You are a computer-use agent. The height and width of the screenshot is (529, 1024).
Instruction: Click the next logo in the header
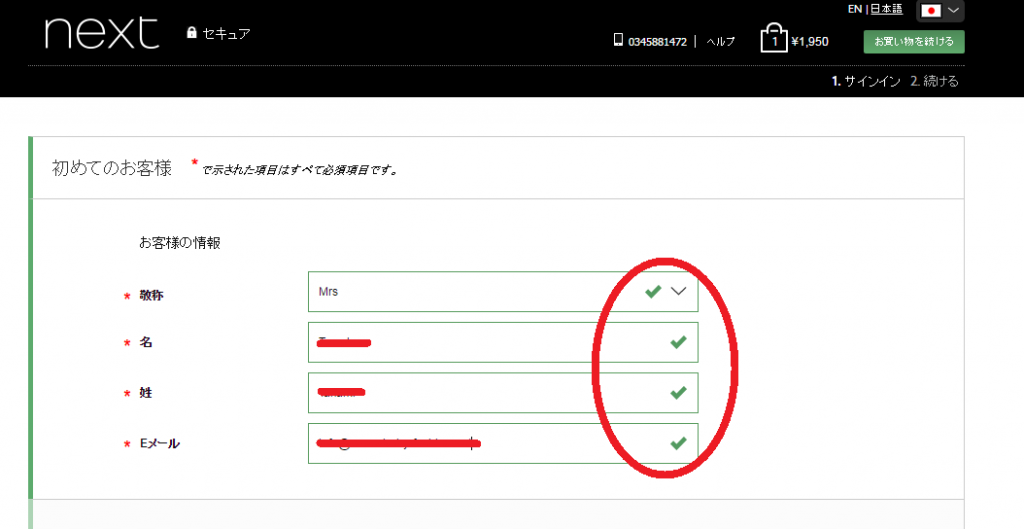[102, 33]
